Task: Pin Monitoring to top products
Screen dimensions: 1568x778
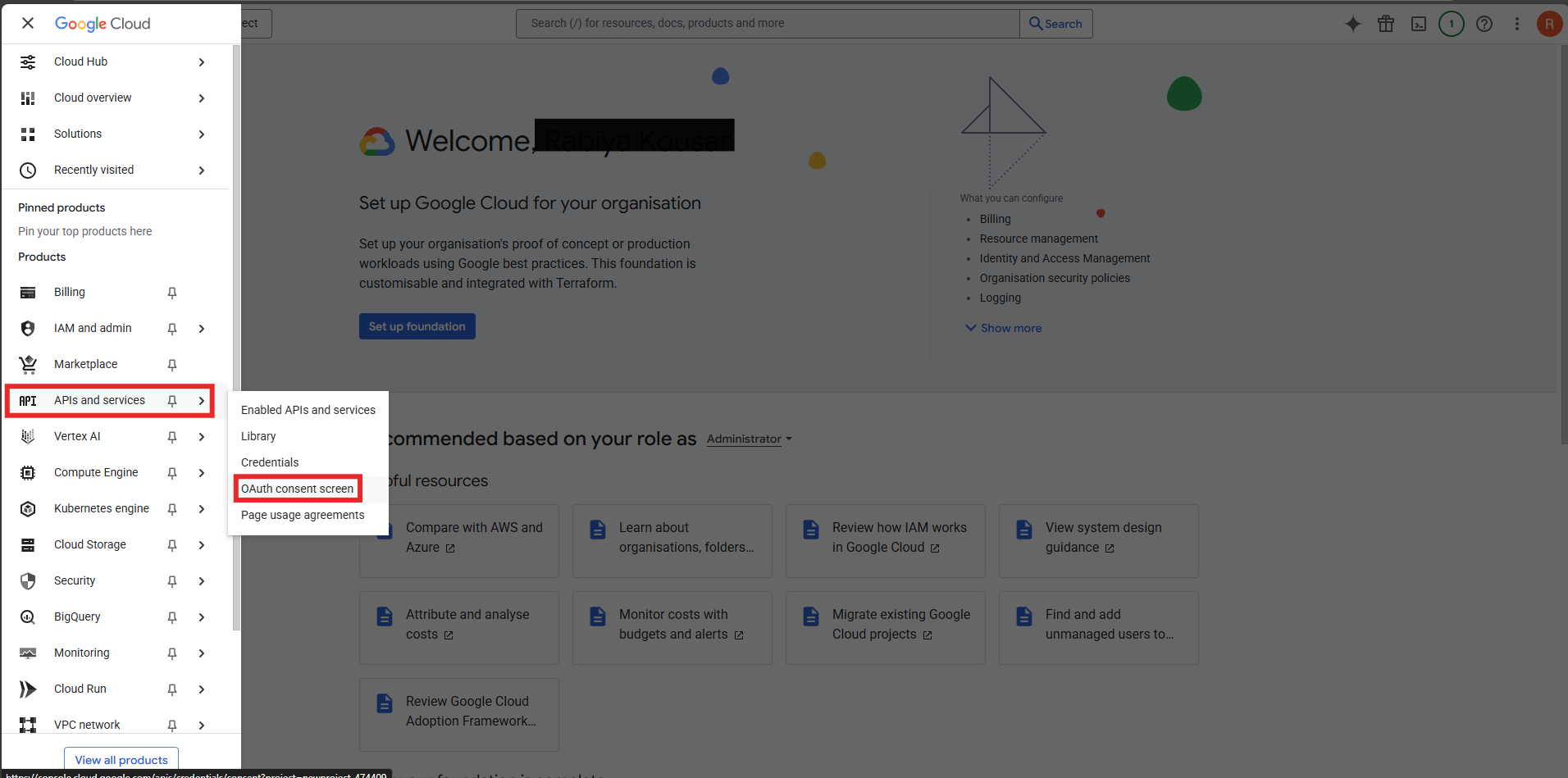Action: [171, 653]
